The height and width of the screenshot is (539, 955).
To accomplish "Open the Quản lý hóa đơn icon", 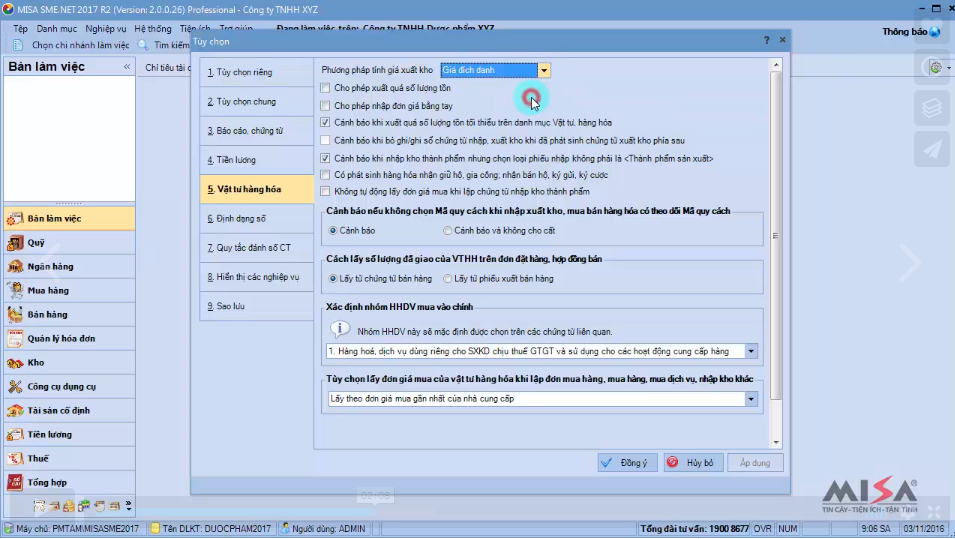I will (15, 339).
